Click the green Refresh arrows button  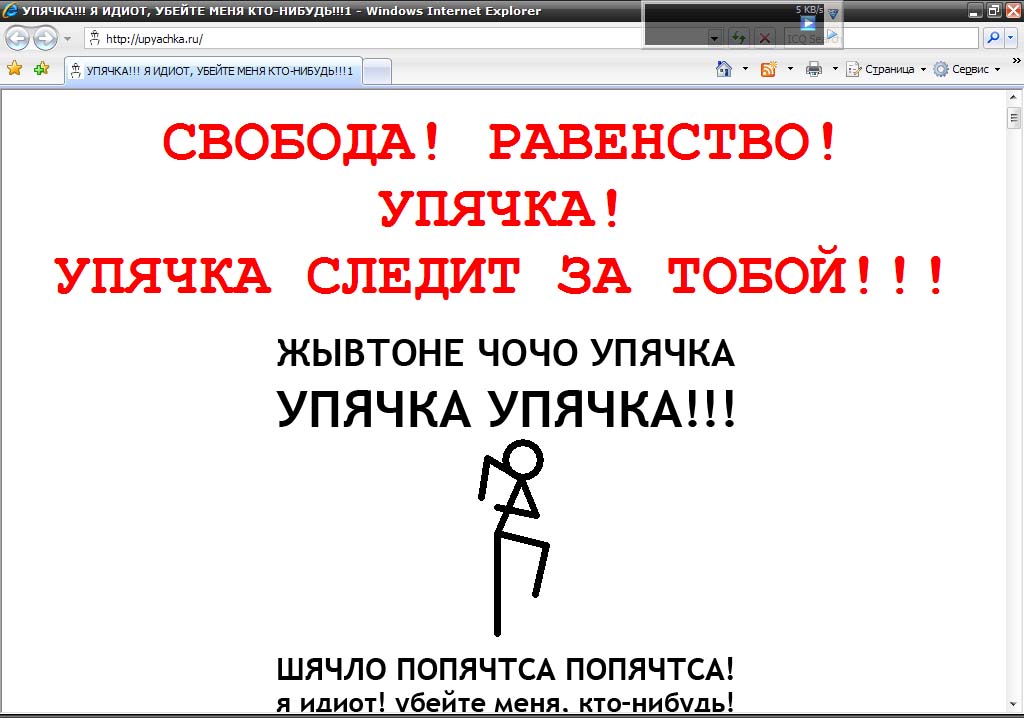click(x=739, y=39)
